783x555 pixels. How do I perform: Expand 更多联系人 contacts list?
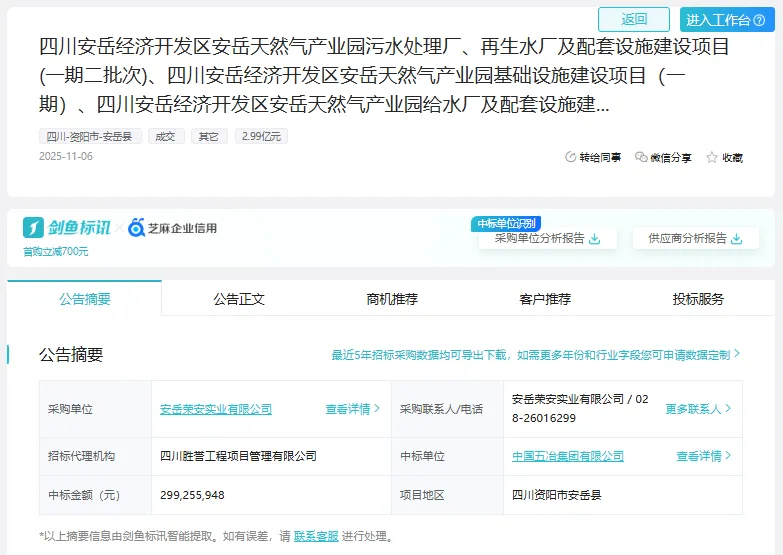pyautogui.click(x=698, y=409)
